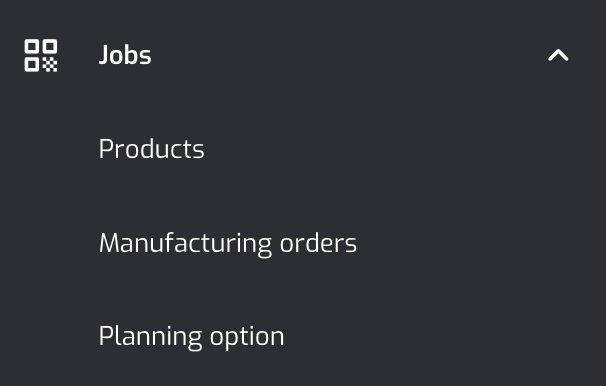Click the Jobs section label
The image size is (606, 386).
[x=125, y=55]
